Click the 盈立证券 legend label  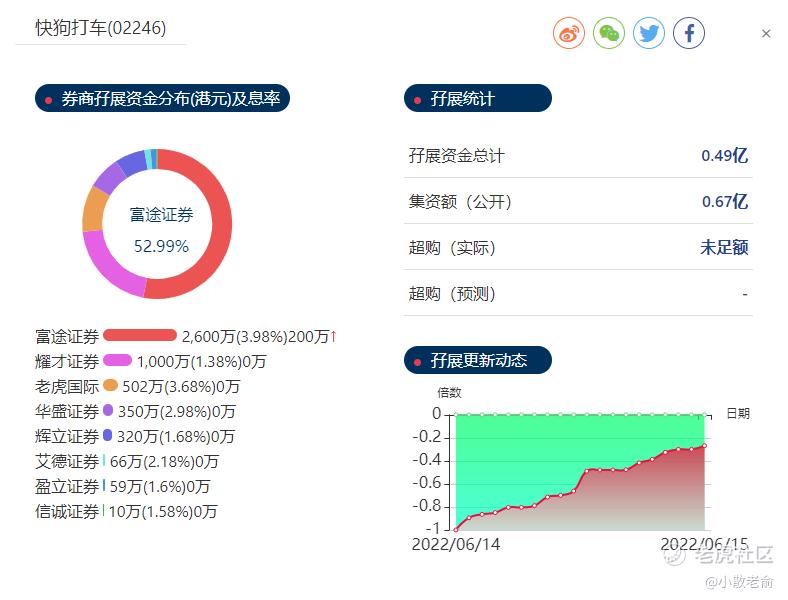(67, 486)
